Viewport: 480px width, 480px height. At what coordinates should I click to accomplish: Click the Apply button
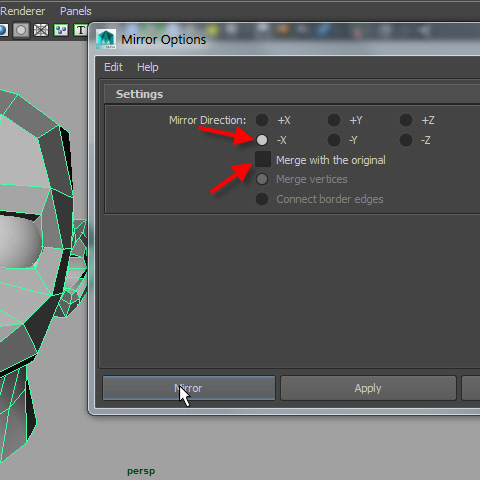(x=368, y=388)
